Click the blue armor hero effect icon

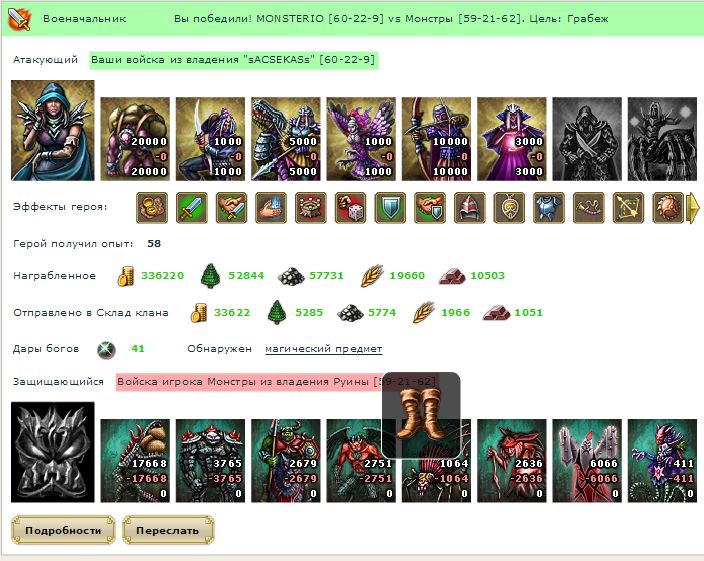click(x=549, y=207)
